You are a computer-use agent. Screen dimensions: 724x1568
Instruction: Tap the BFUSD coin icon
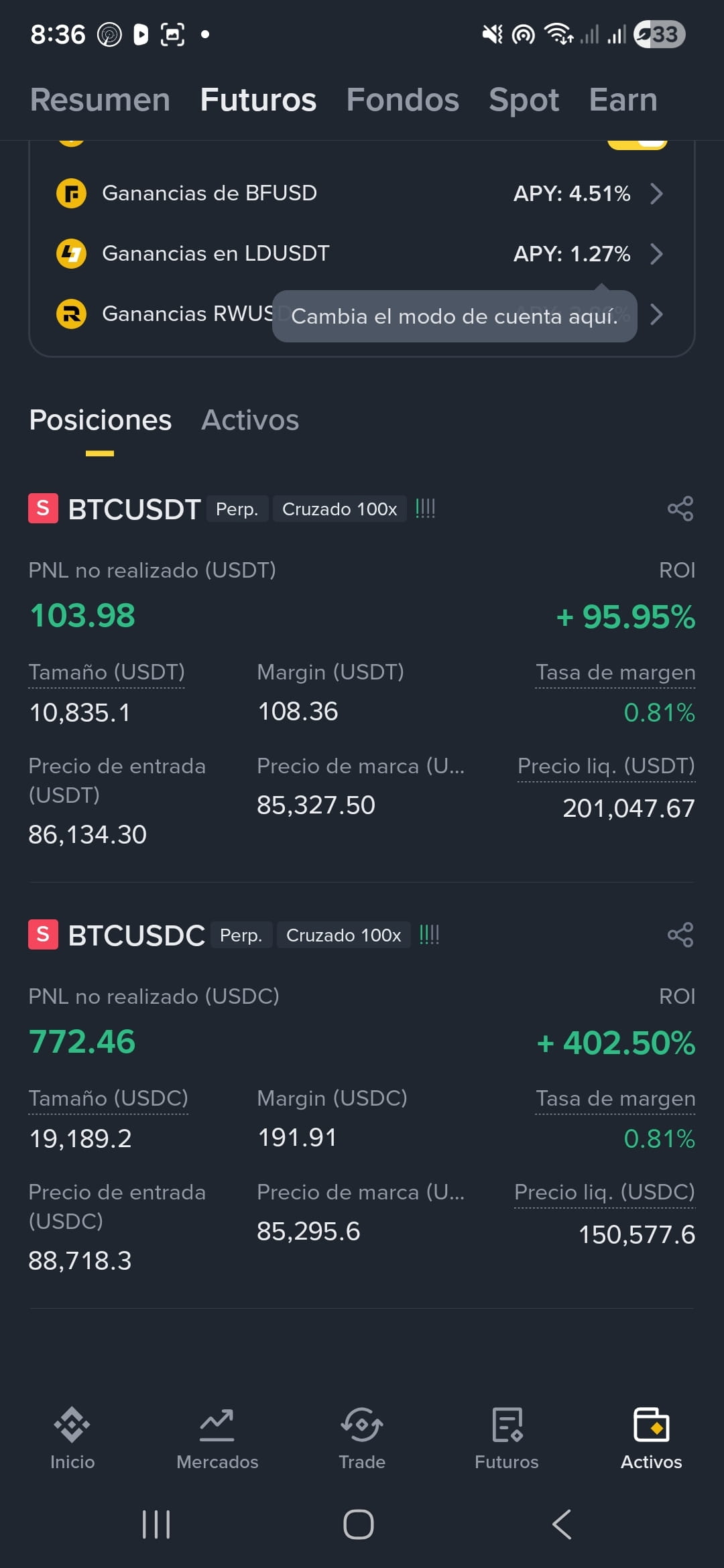click(x=71, y=194)
